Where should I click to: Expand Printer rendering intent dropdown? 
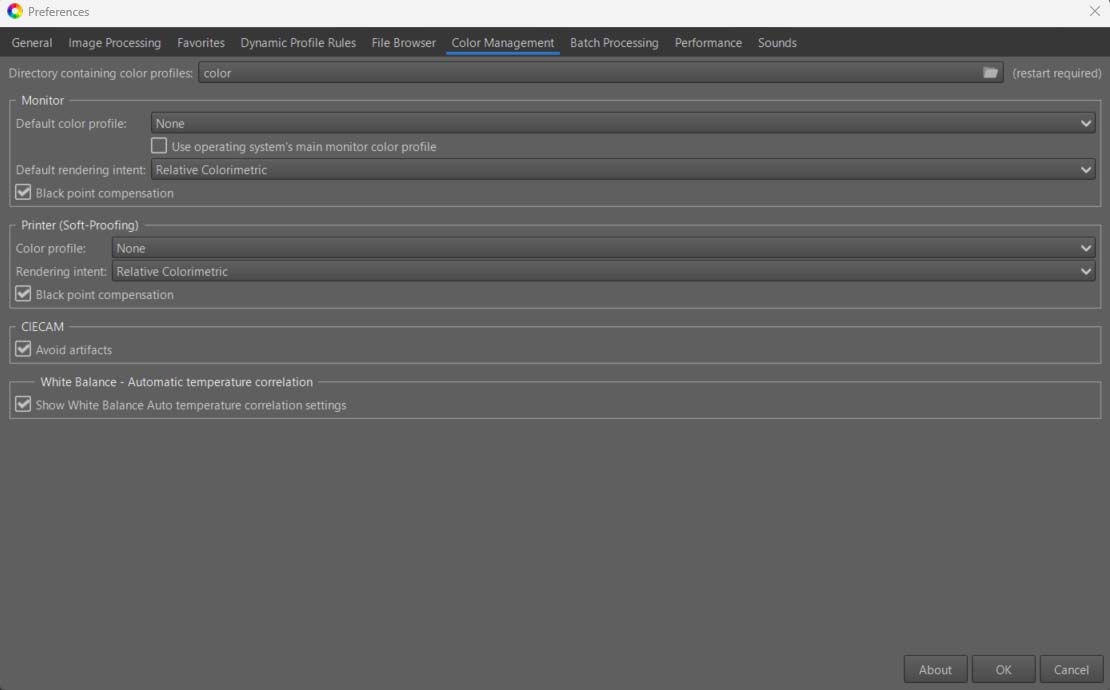click(603, 272)
